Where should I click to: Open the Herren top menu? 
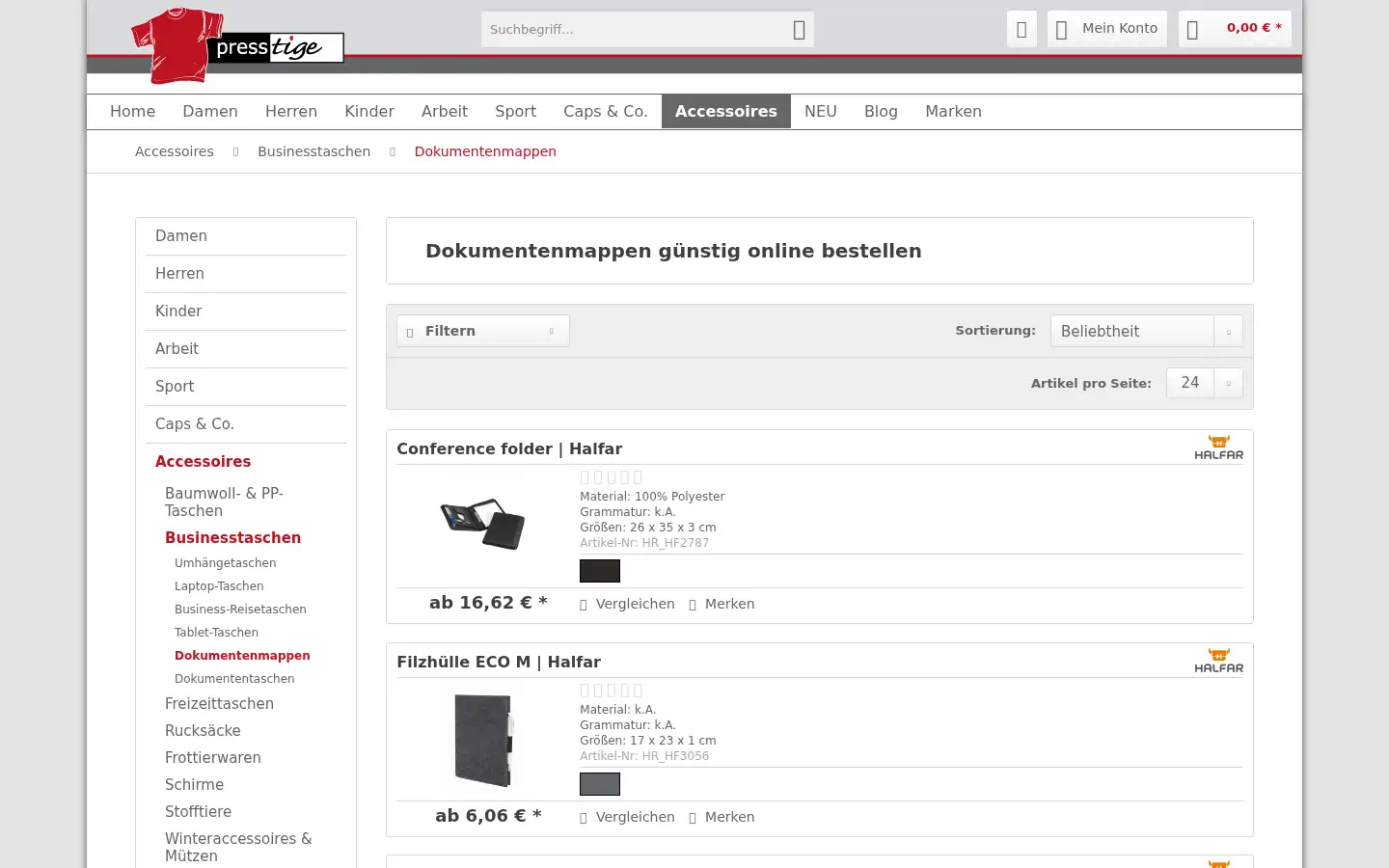pyautogui.click(x=291, y=112)
